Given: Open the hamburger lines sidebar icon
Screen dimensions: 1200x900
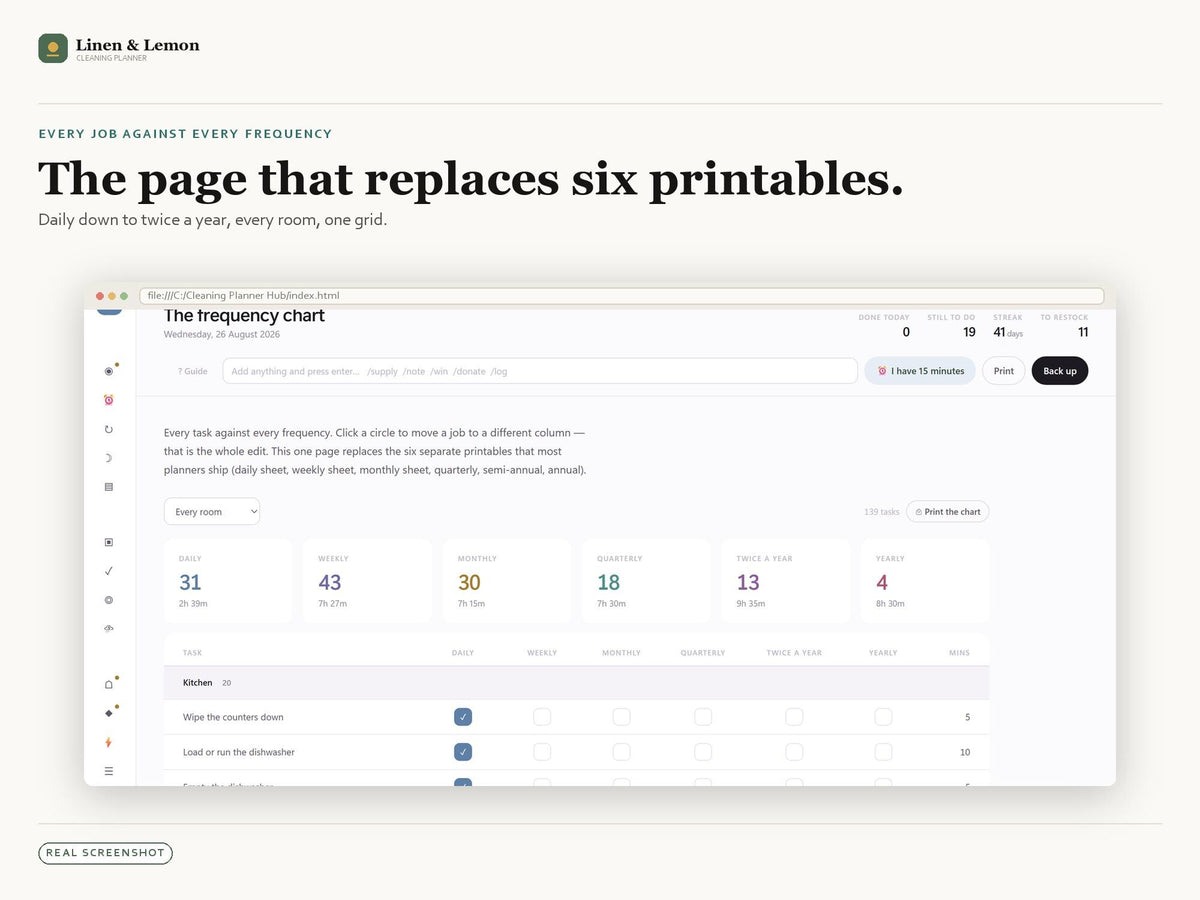Looking at the screenshot, I should click(x=109, y=771).
